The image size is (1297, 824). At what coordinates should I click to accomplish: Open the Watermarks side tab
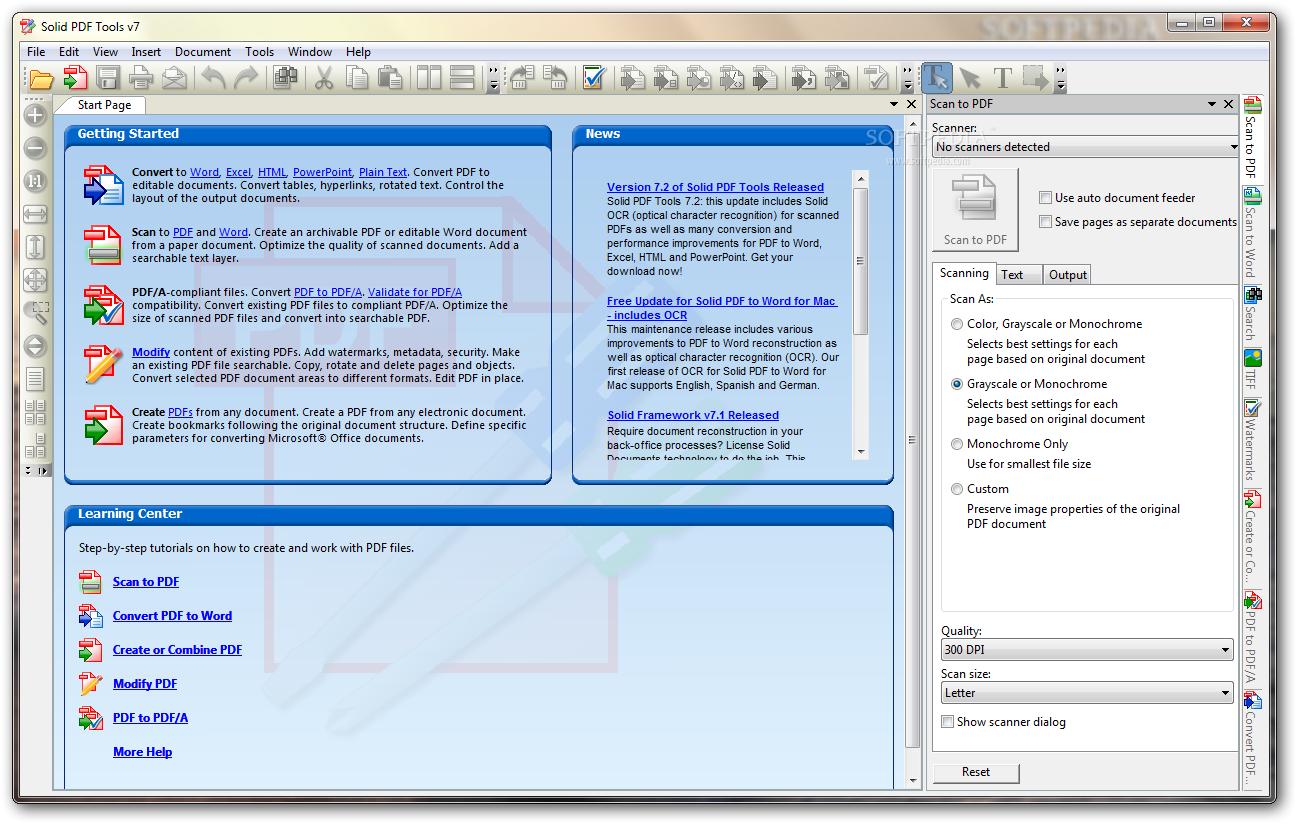coord(1251,442)
